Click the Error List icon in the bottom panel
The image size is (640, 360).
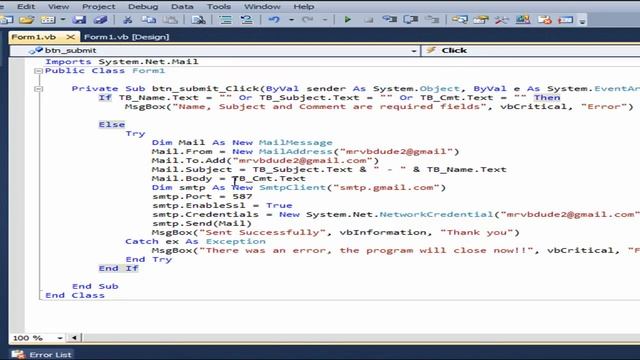click(18, 354)
